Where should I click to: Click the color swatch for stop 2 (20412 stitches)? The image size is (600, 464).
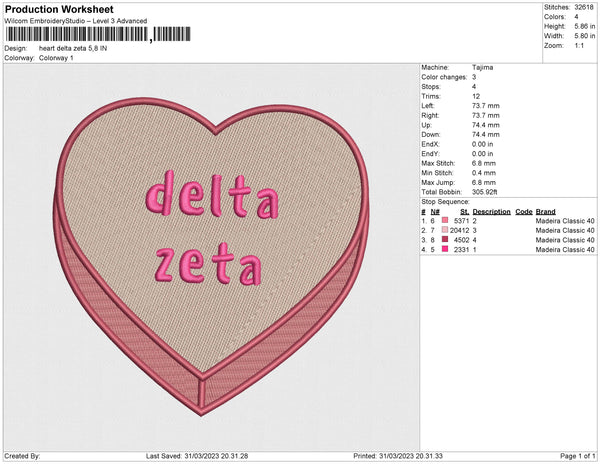(445, 230)
